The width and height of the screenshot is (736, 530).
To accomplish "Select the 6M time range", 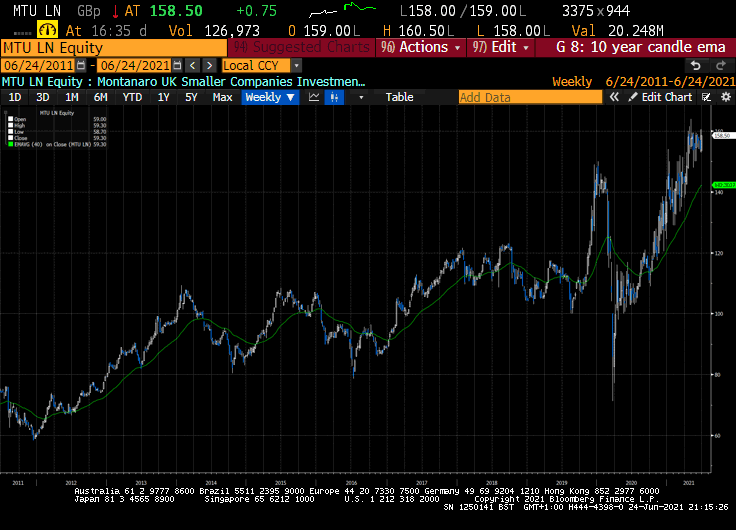I will 100,97.
